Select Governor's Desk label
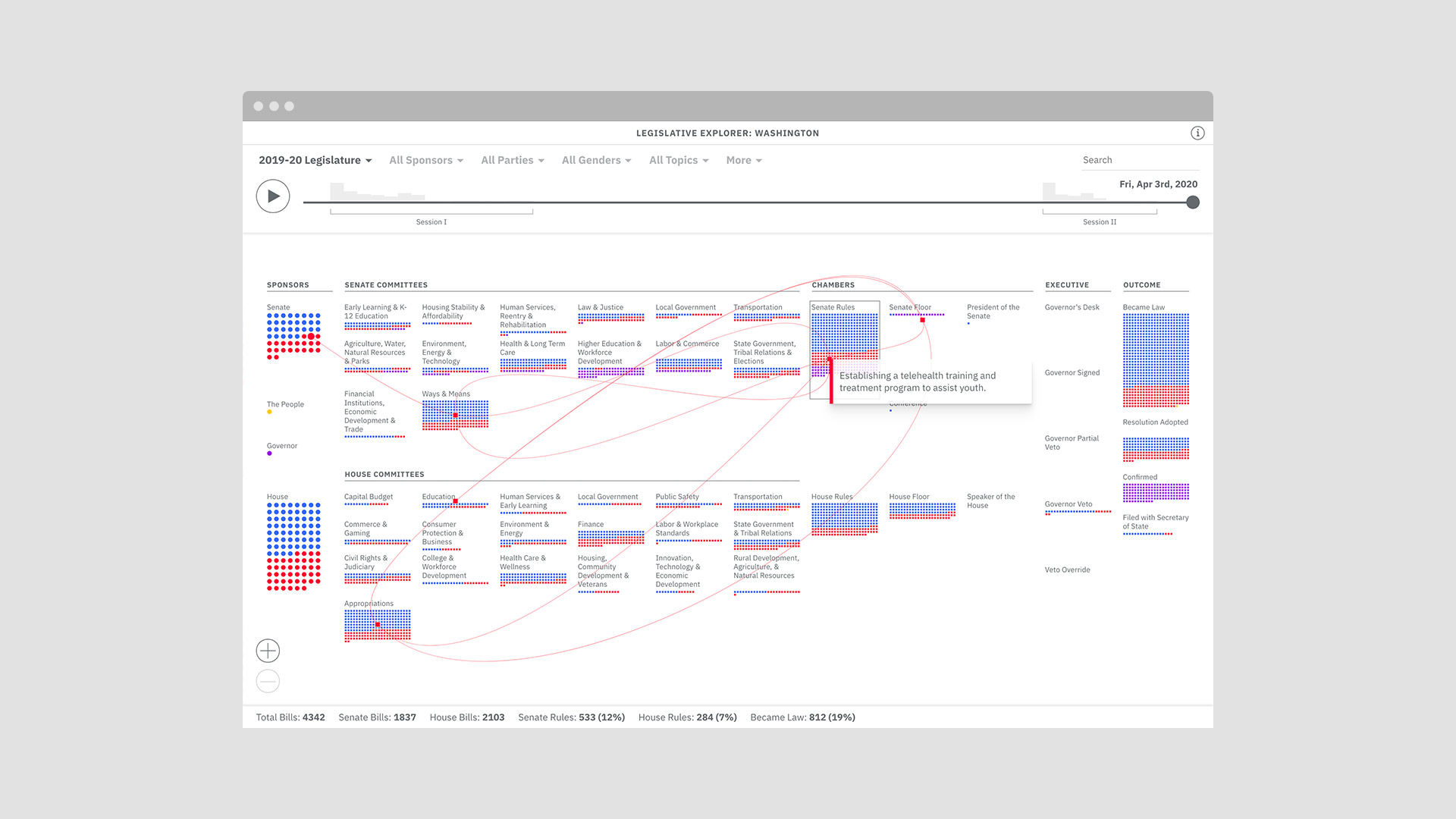This screenshot has width=1456, height=819. pyautogui.click(x=1072, y=307)
